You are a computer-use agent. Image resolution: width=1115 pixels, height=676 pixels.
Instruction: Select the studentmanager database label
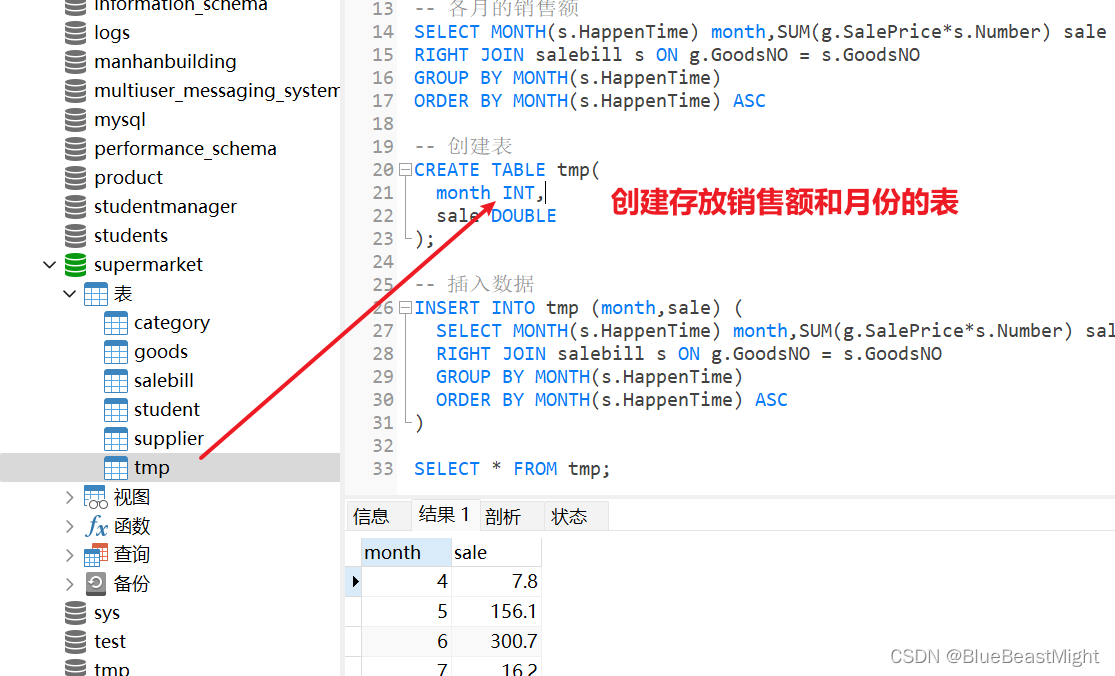click(166, 207)
